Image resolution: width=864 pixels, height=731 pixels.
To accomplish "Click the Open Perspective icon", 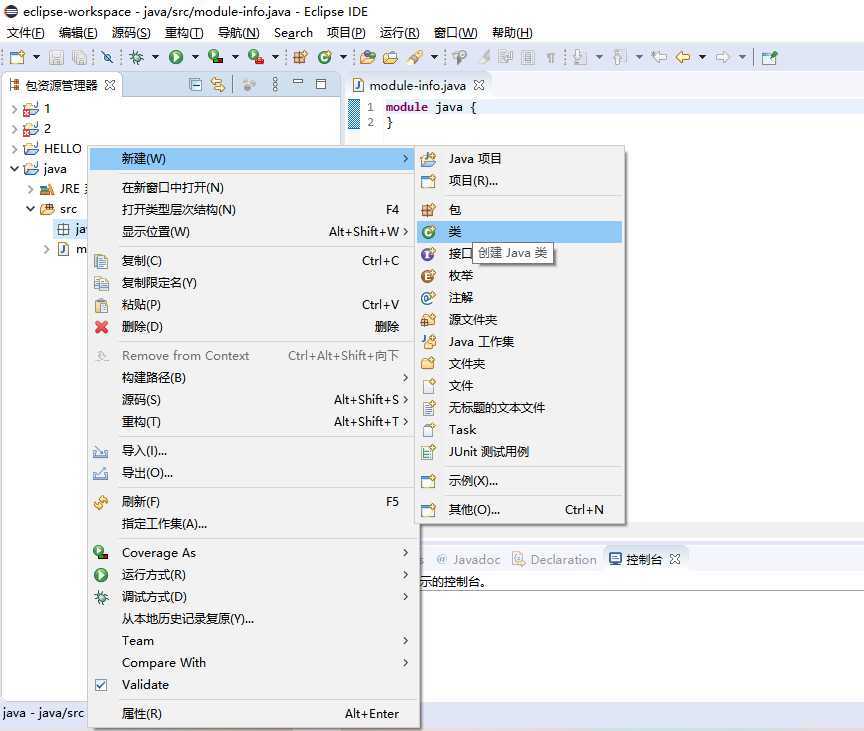I will 769,57.
